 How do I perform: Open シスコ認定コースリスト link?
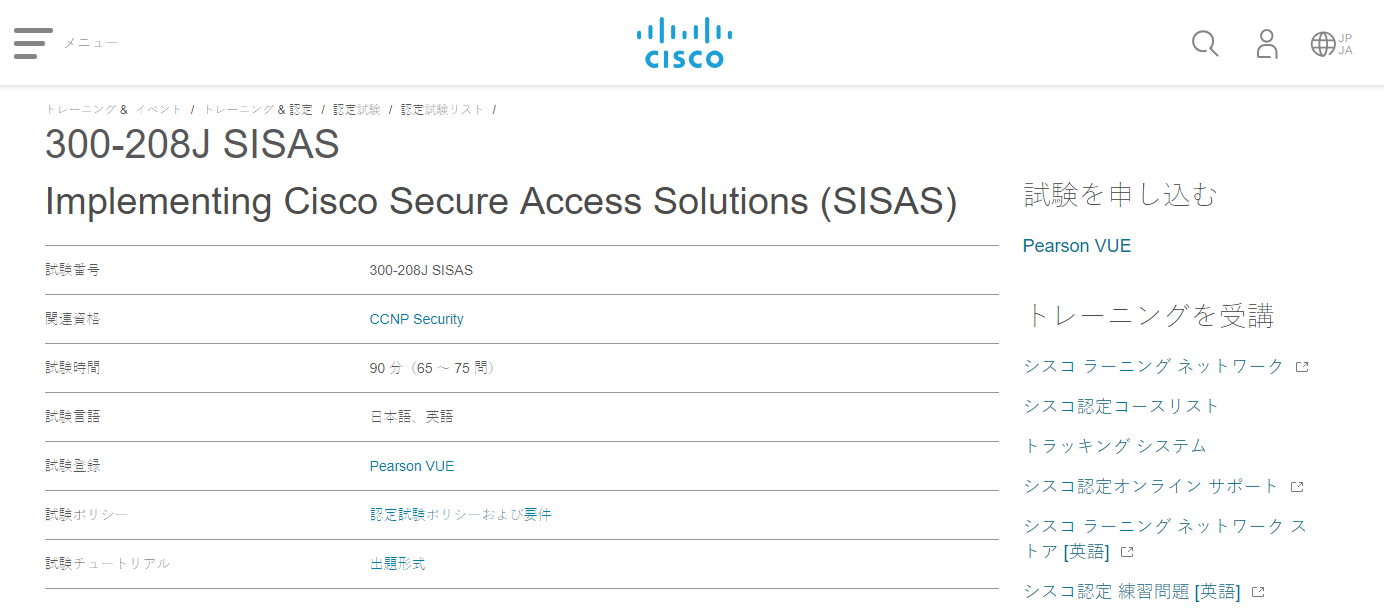pyautogui.click(x=1121, y=406)
